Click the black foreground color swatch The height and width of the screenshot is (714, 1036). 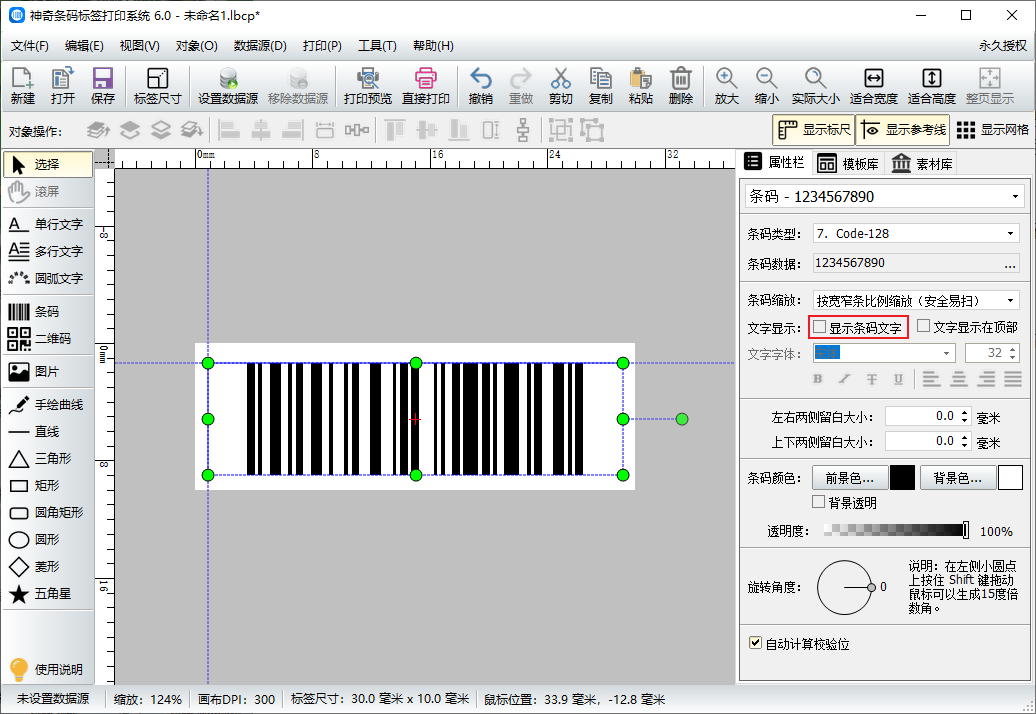pyautogui.click(x=903, y=478)
